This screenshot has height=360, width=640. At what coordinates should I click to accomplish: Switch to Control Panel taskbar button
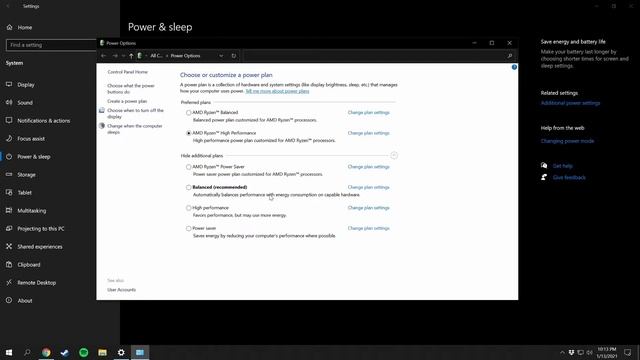(140, 352)
